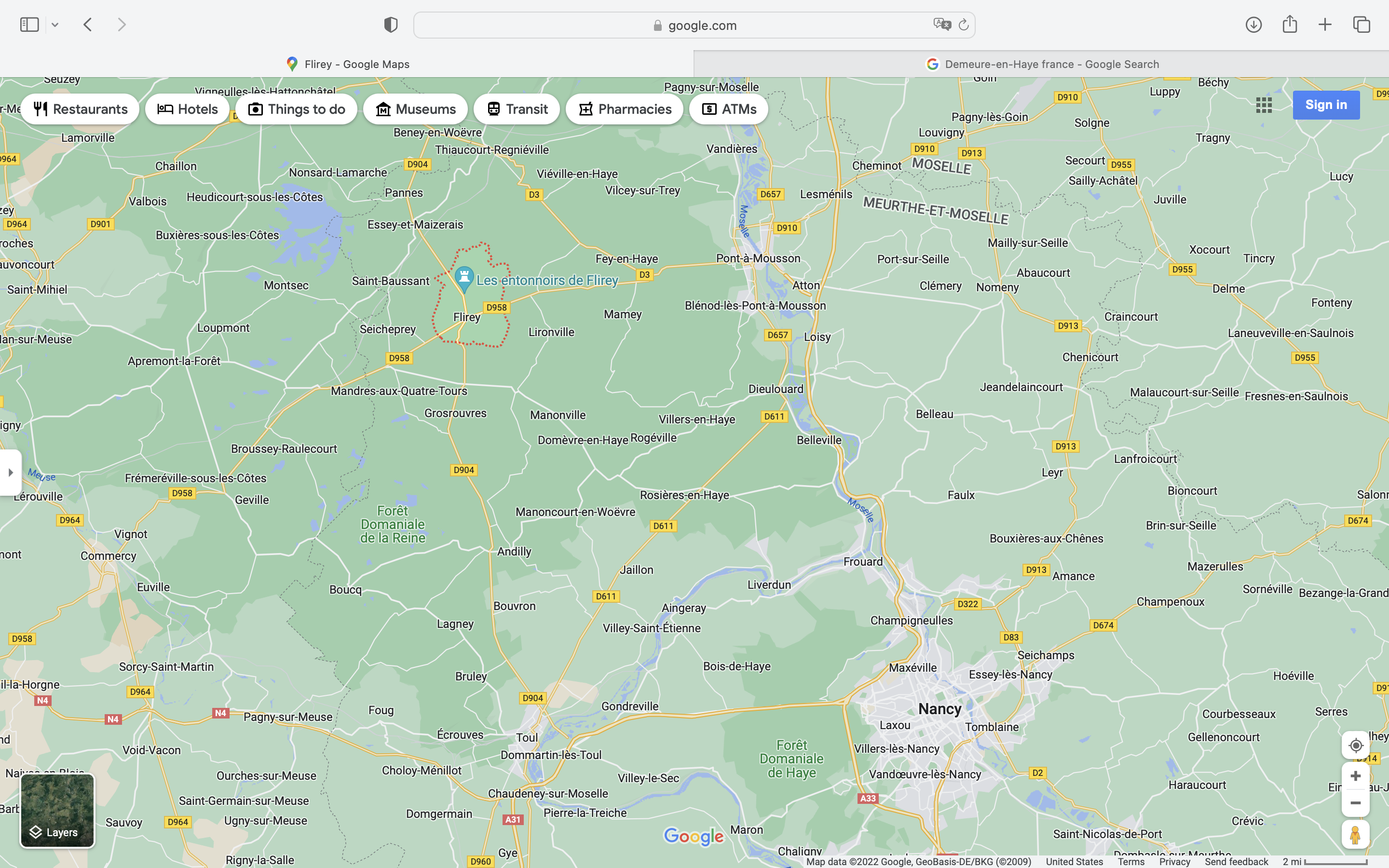
Task: Click the page translate icon in address bar
Action: coord(942,25)
